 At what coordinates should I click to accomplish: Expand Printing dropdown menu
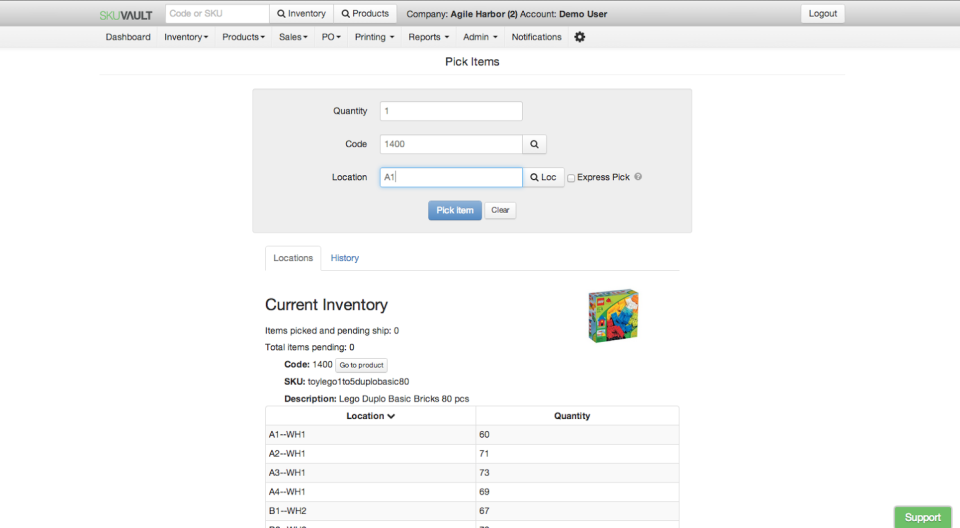point(374,37)
